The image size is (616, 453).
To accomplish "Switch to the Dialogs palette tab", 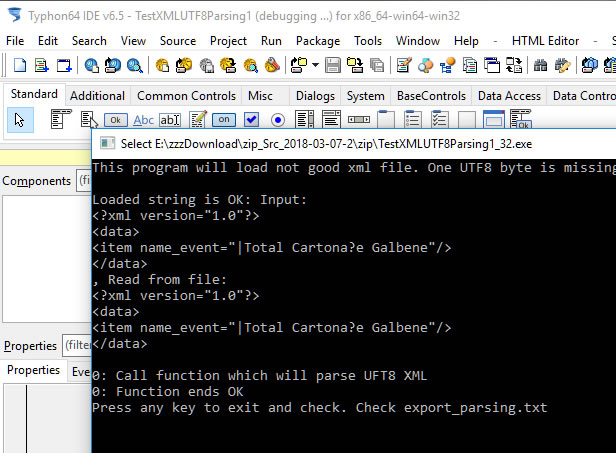I will pyautogui.click(x=315, y=96).
